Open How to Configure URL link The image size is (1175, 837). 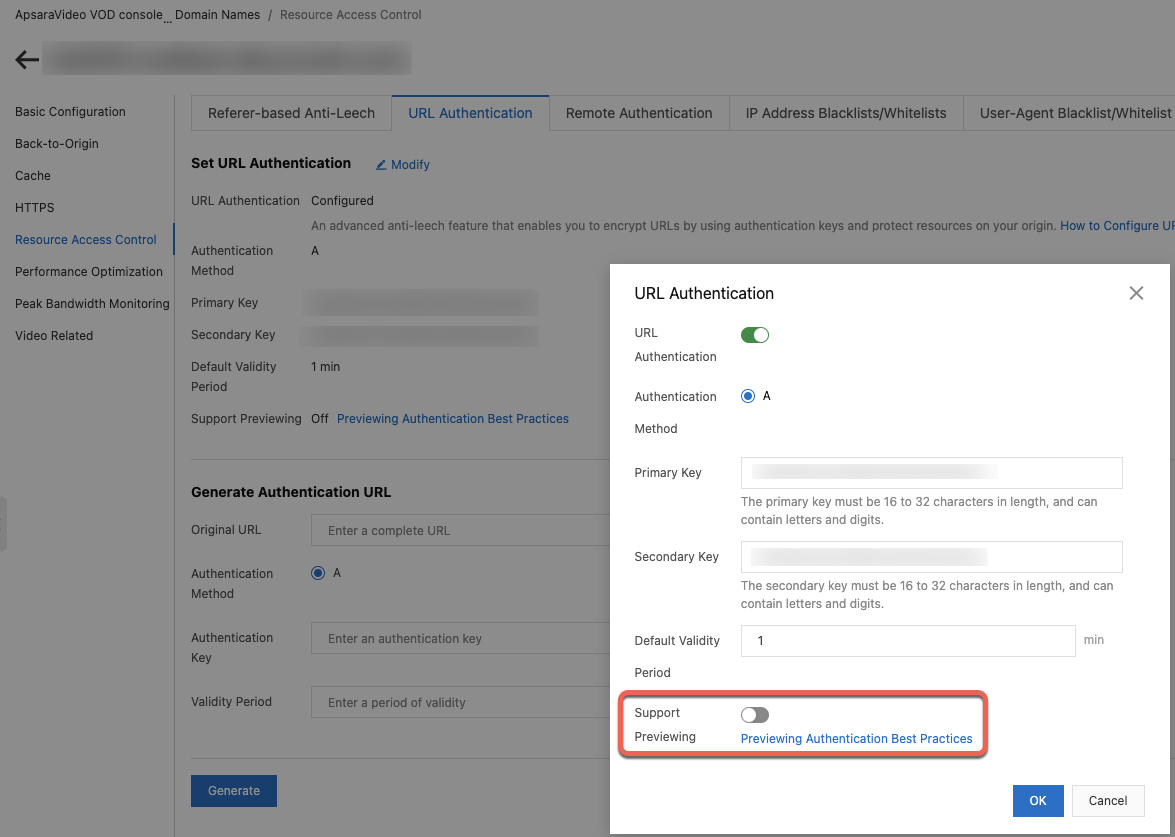tap(1117, 226)
